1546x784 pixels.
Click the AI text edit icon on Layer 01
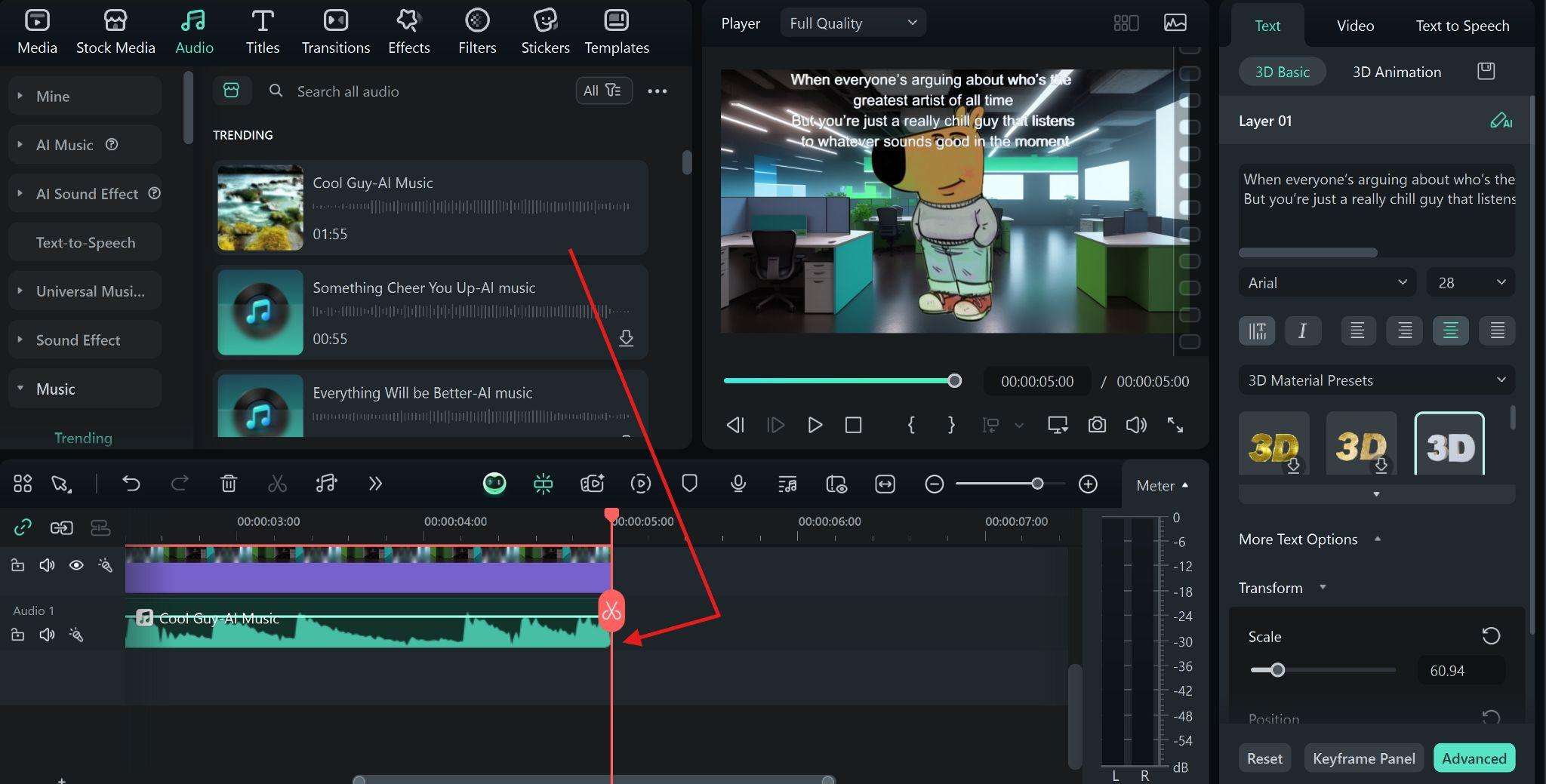(x=1501, y=121)
